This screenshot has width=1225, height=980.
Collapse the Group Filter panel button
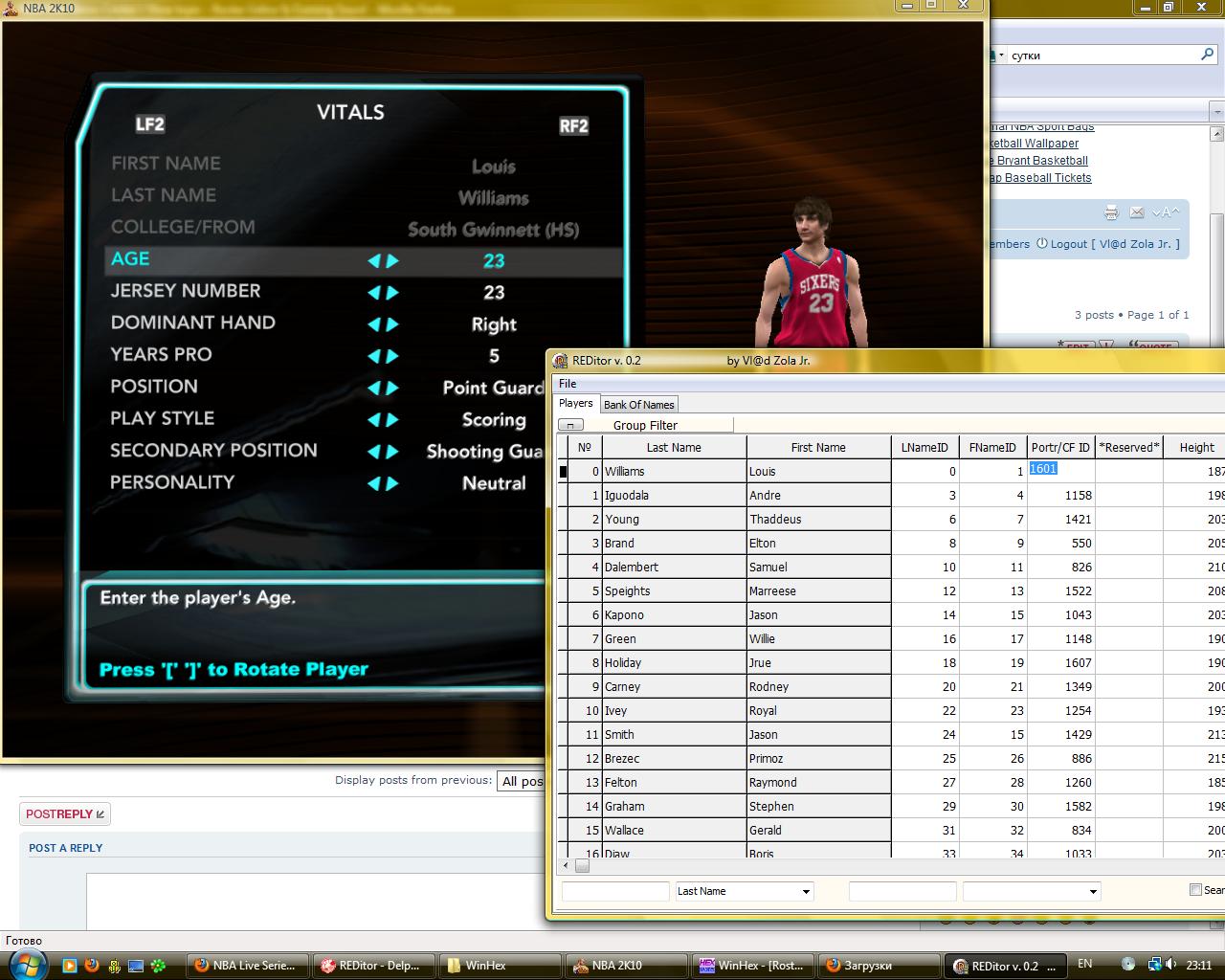(x=570, y=425)
